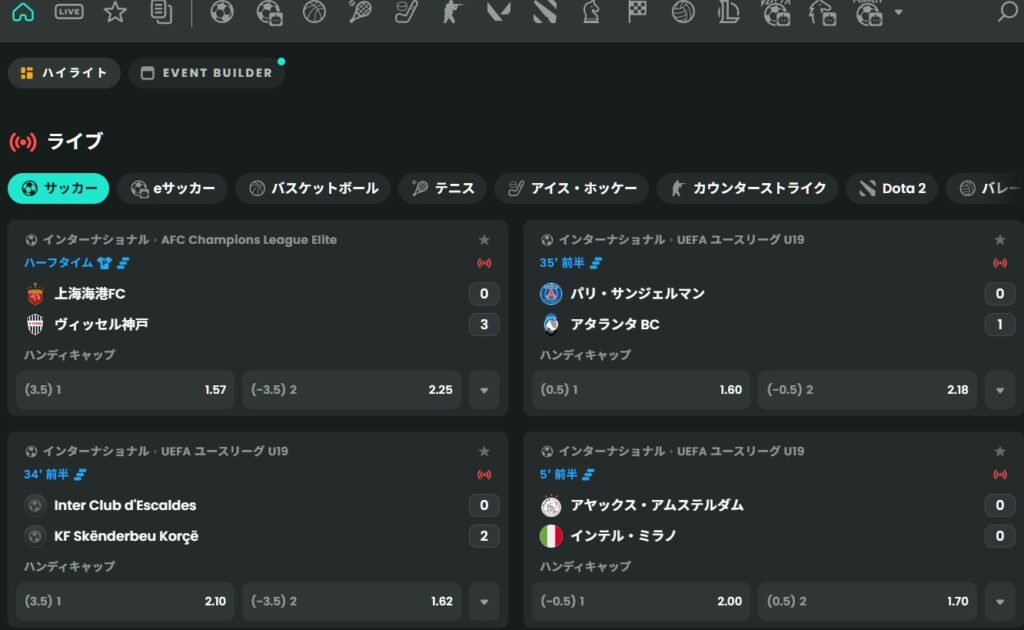Bet (0.5) 2 at odds 1.70
1024x630 pixels.
coord(867,601)
